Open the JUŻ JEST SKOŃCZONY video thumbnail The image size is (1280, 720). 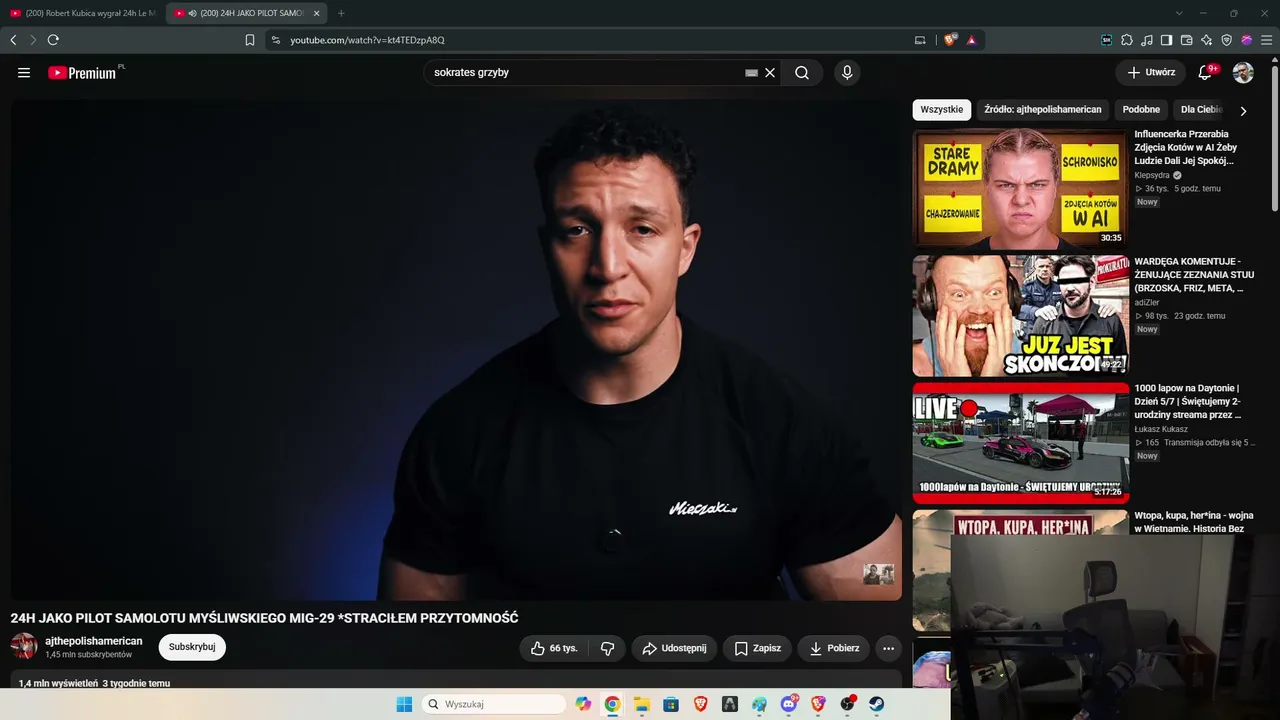[1020, 316]
